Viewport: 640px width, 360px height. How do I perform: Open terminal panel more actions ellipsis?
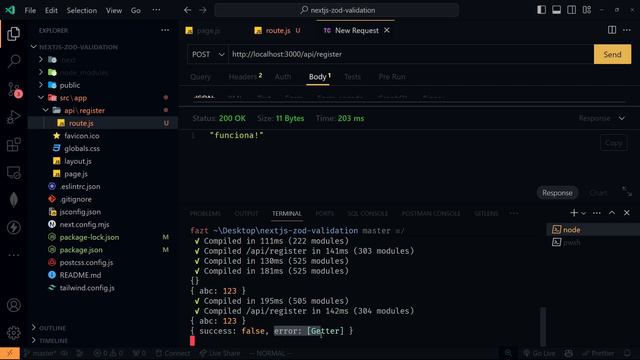(597, 213)
